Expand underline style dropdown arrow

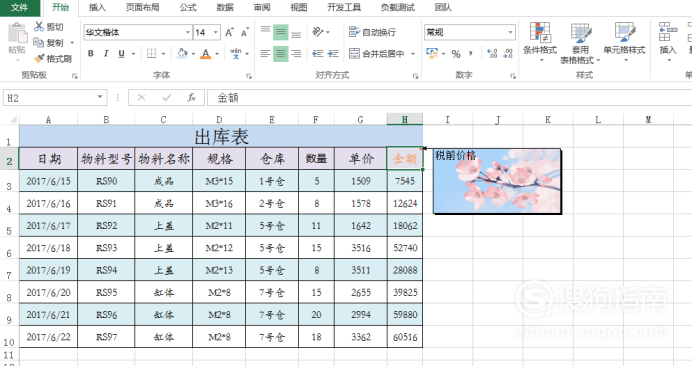tap(133, 54)
